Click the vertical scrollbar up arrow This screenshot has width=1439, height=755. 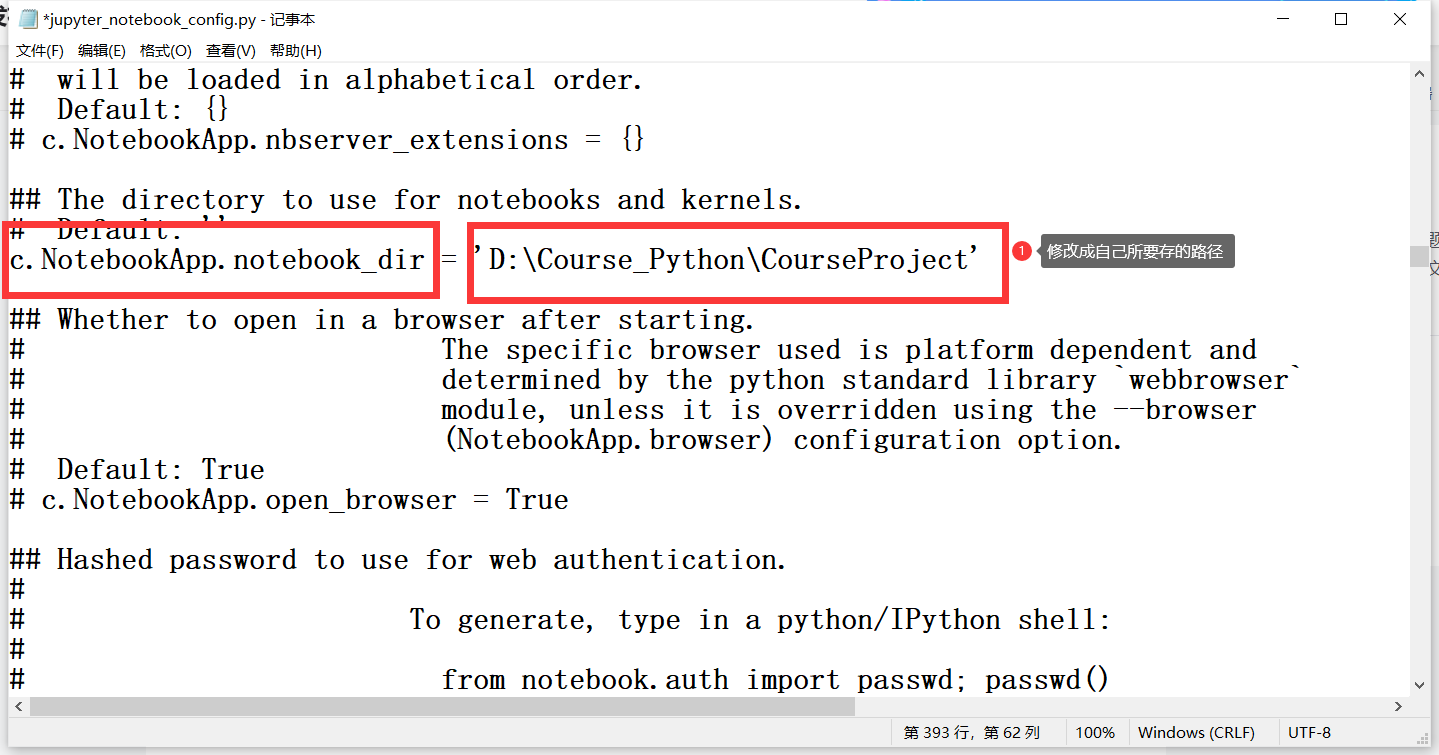click(1419, 72)
